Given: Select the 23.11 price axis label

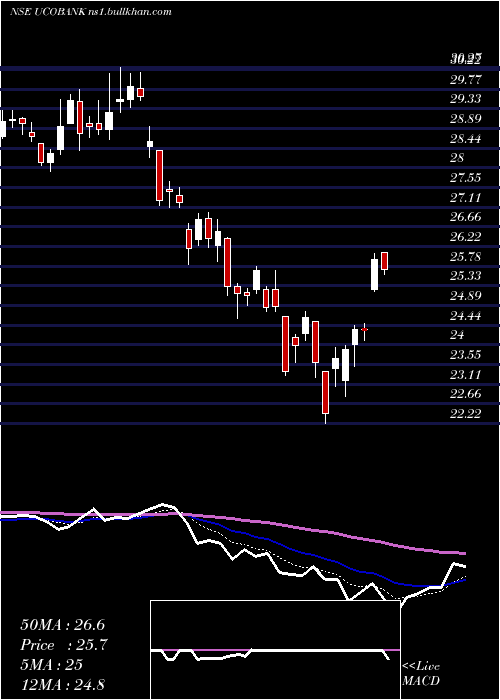Looking at the screenshot, I should tap(466, 374).
